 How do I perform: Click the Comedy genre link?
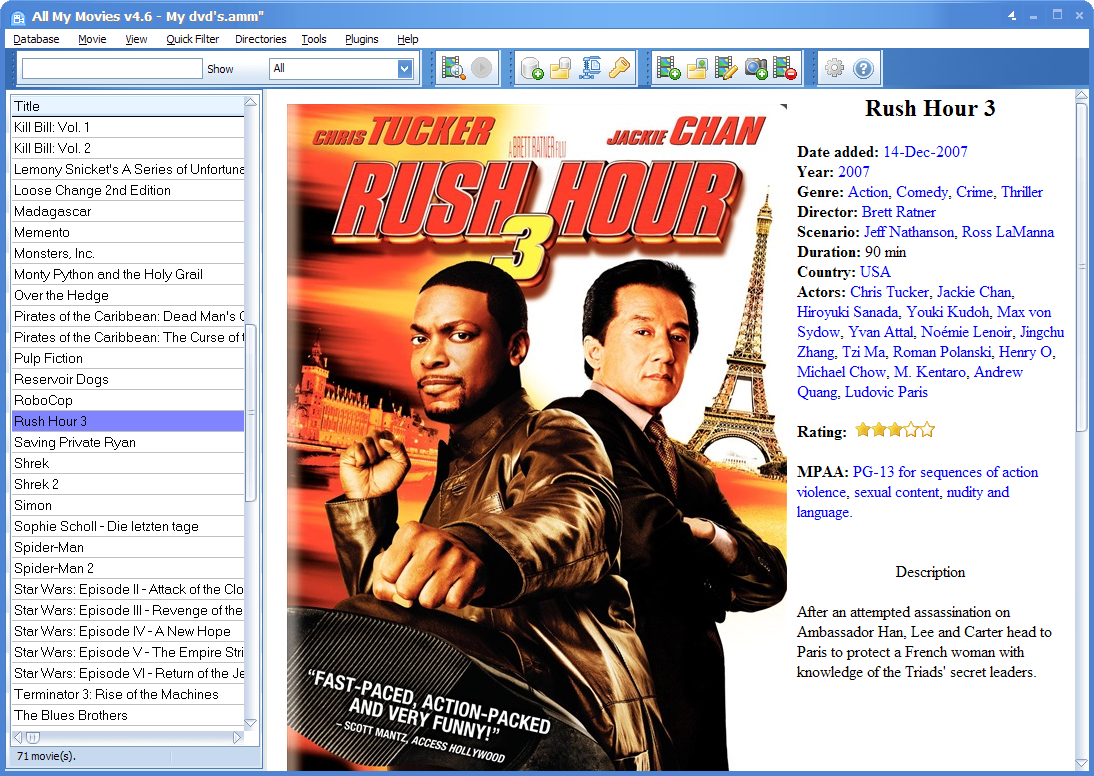click(x=922, y=192)
